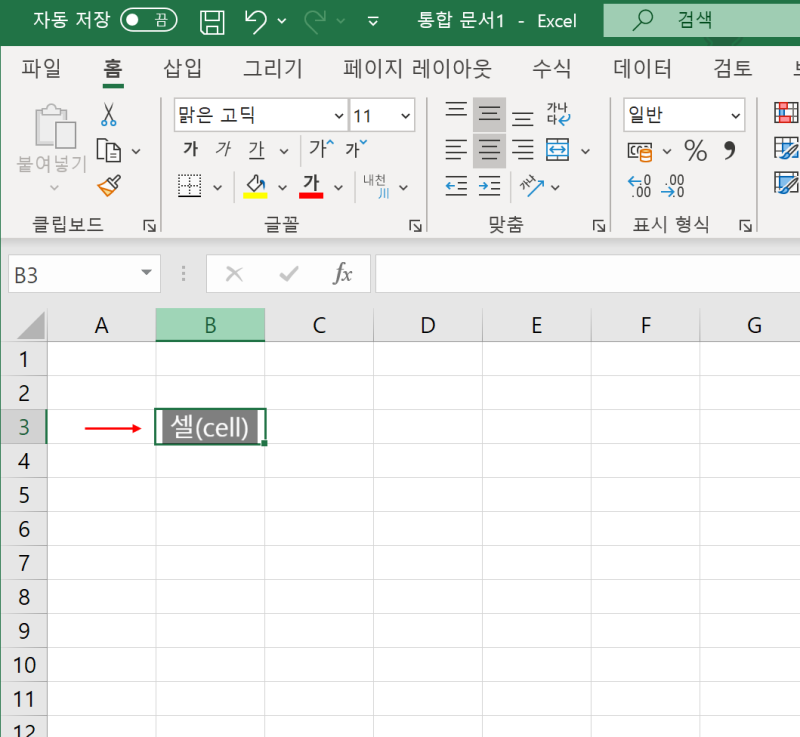
Task: Open the fill color dropdown arrow
Action: [281, 187]
